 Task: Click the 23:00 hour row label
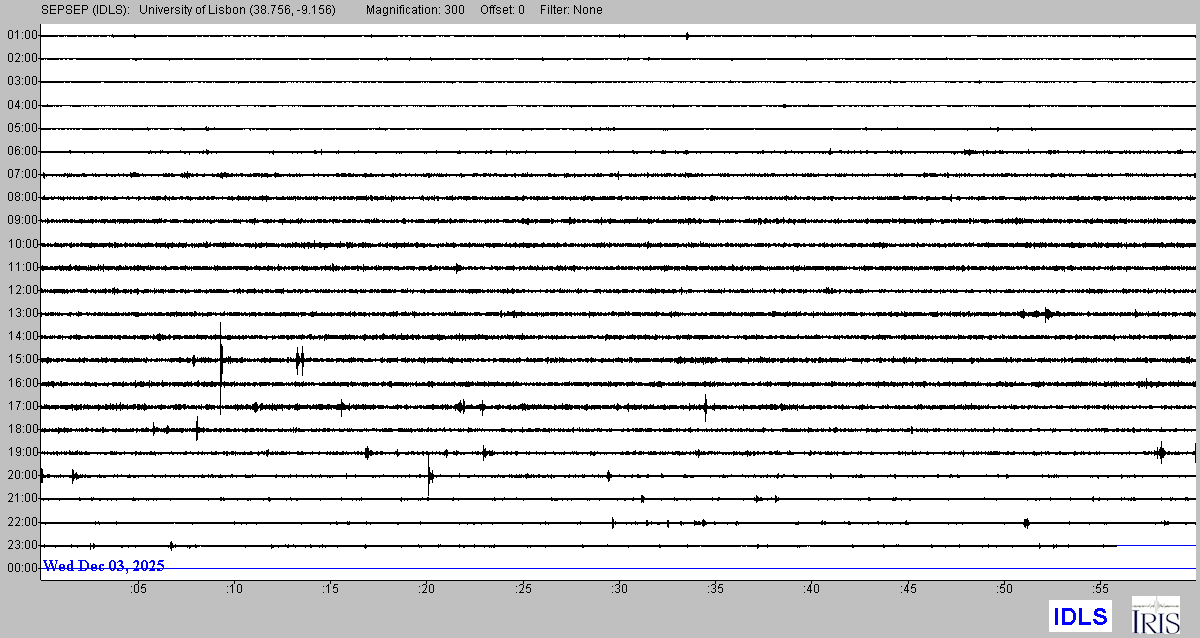pyautogui.click(x=22, y=545)
